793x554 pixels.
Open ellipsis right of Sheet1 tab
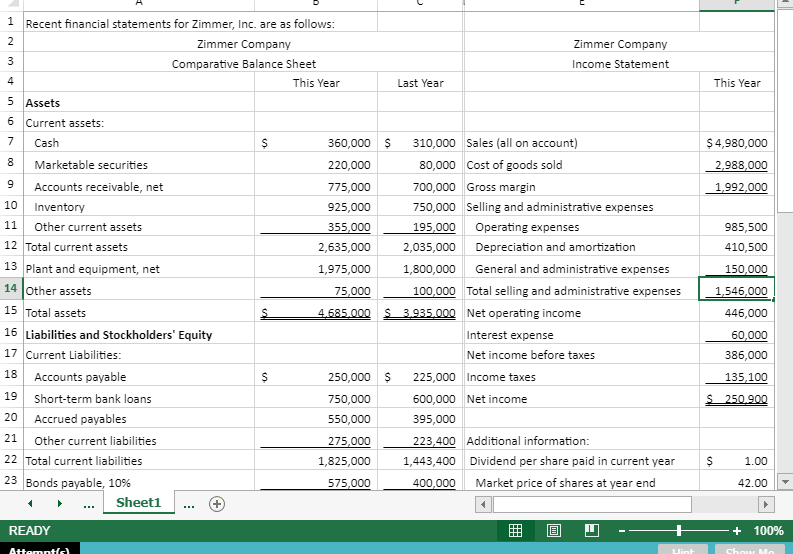(189, 504)
